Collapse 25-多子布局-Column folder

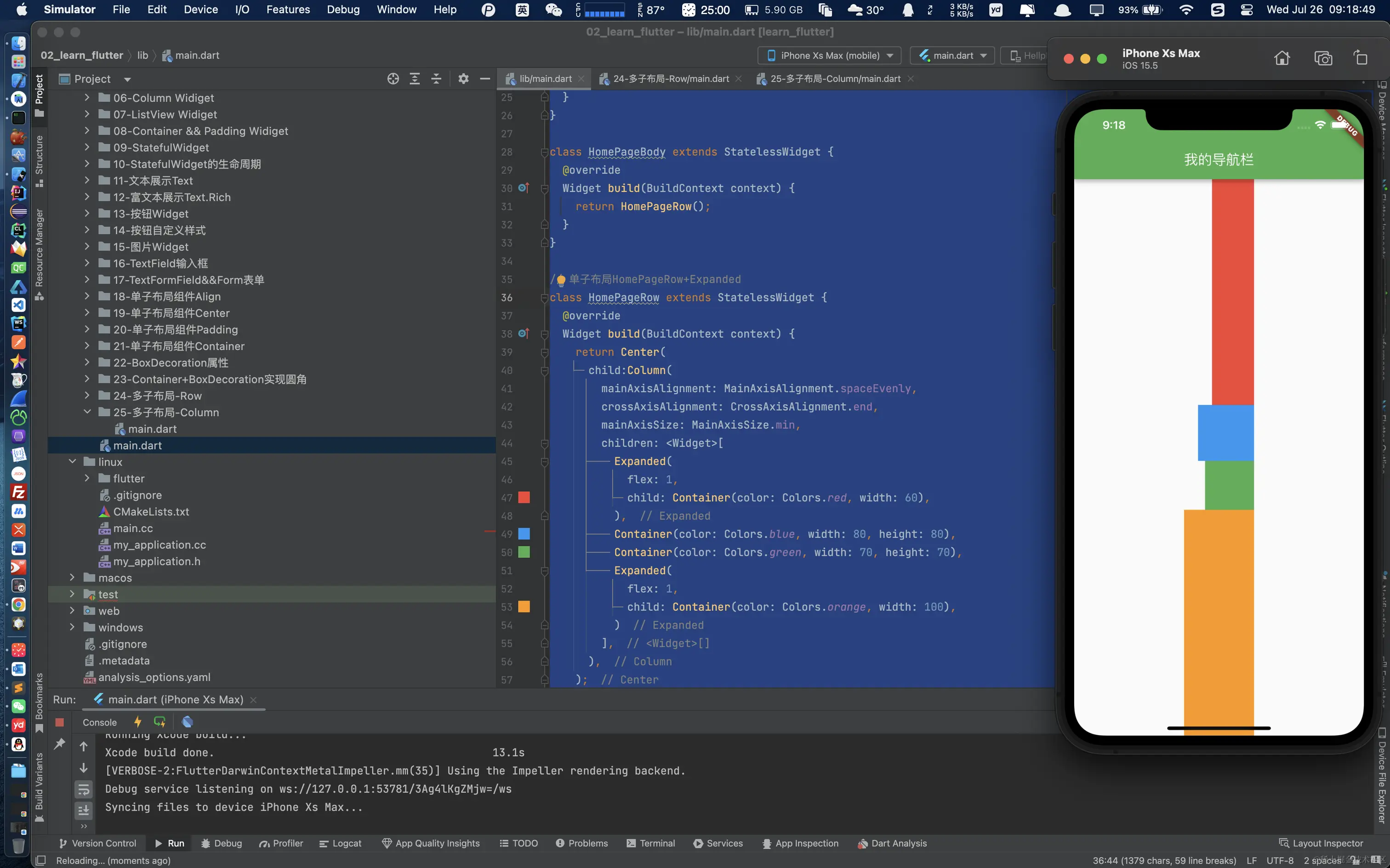pyautogui.click(x=87, y=412)
